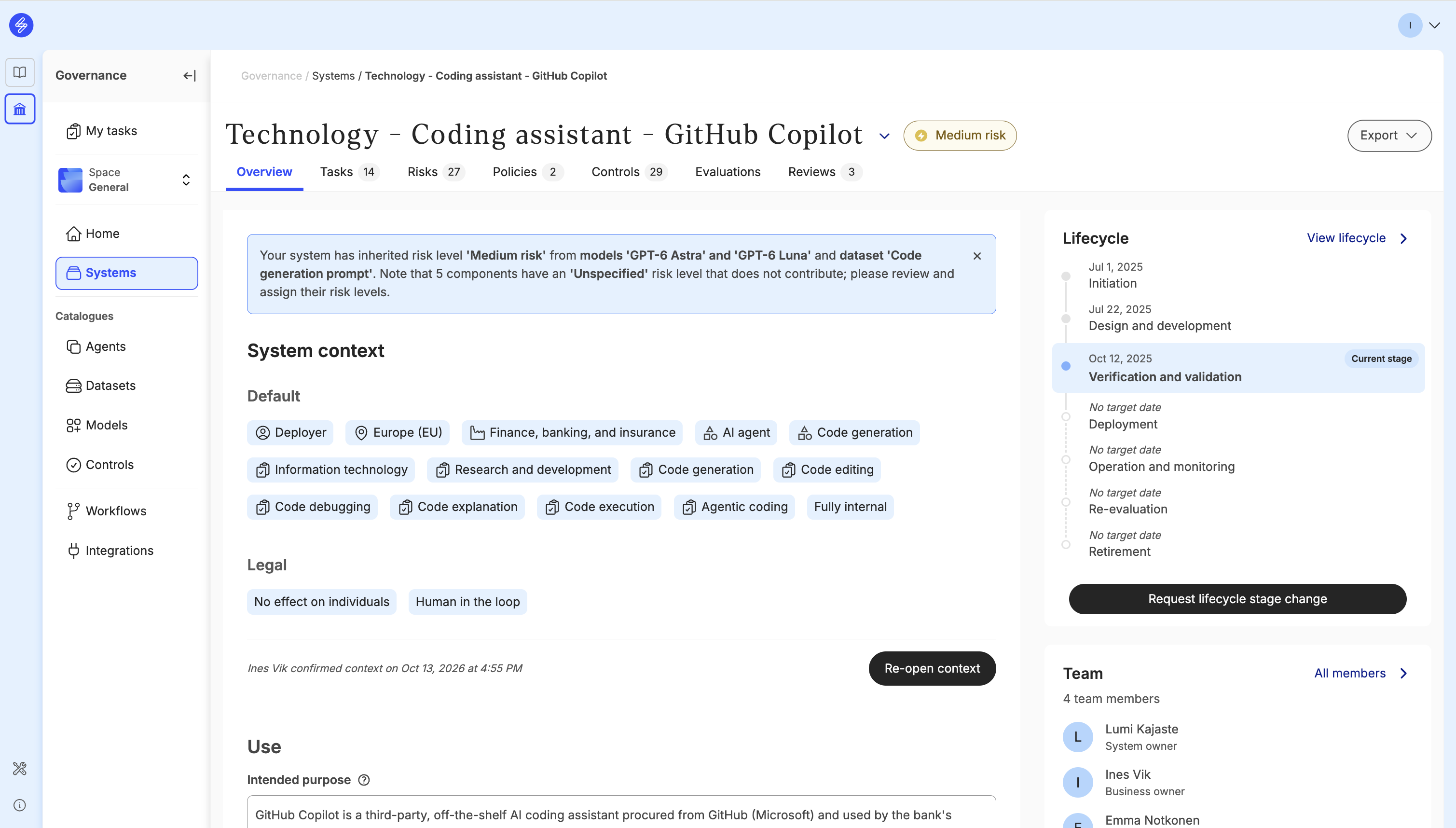Click the Re-open context button
1456x828 pixels.
pyautogui.click(x=932, y=668)
